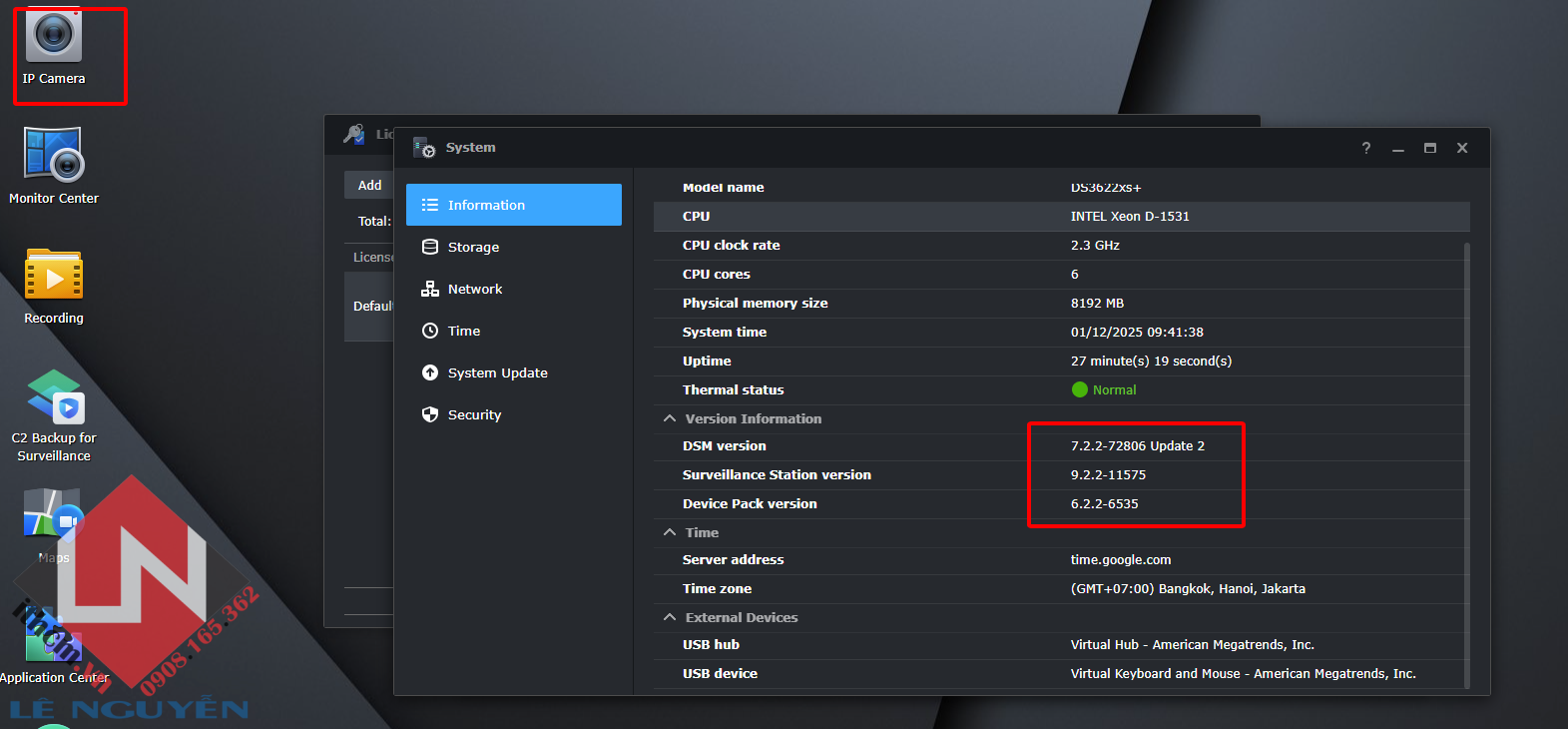Screen dimensions: 1568x729
Task: Click the '6.2.2-6535' value
Action: pos(1104,503)
